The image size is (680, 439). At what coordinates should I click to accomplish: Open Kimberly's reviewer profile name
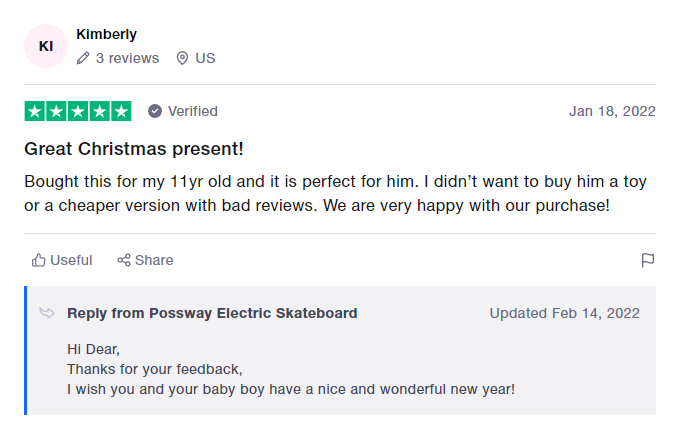point(106,34)
